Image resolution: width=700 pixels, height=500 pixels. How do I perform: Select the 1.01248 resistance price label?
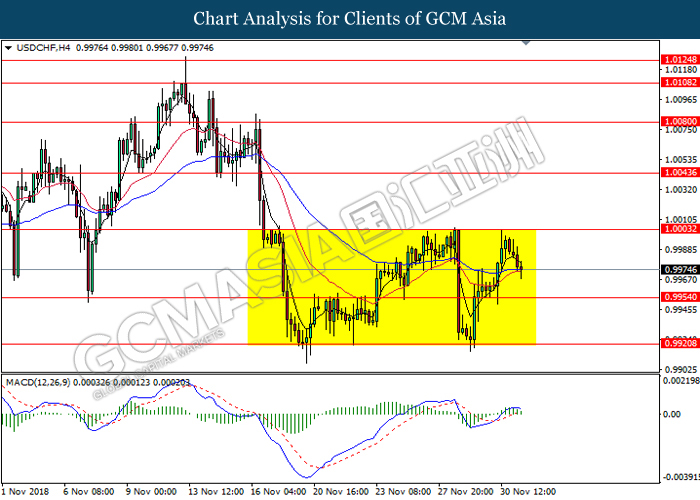(679, 59)
